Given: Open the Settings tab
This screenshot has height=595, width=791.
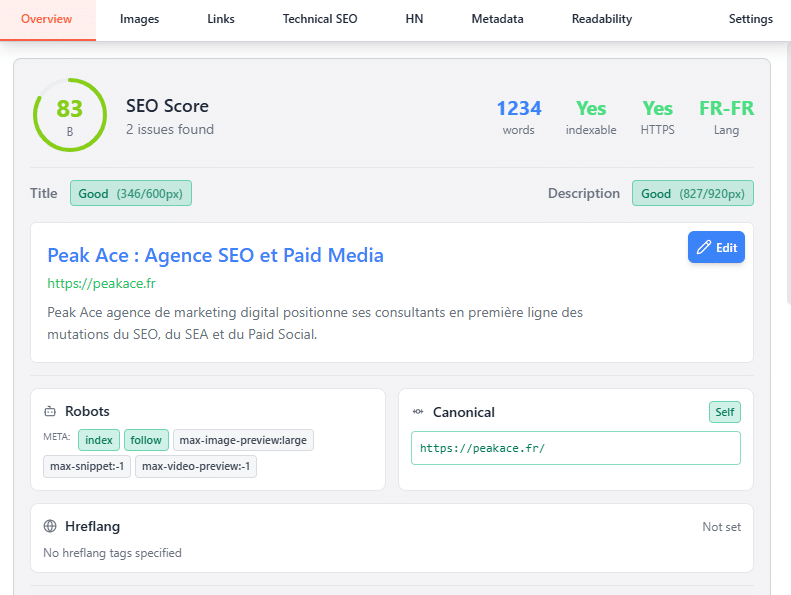Looking at the screenshot, I should point(751,19).
